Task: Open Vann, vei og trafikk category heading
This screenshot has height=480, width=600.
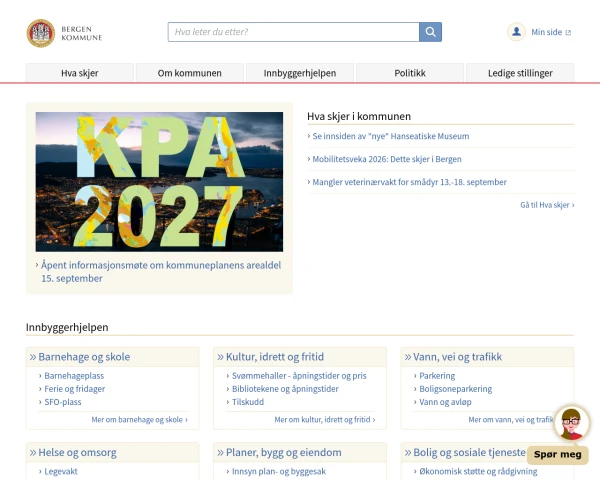Action: (457, 357)
